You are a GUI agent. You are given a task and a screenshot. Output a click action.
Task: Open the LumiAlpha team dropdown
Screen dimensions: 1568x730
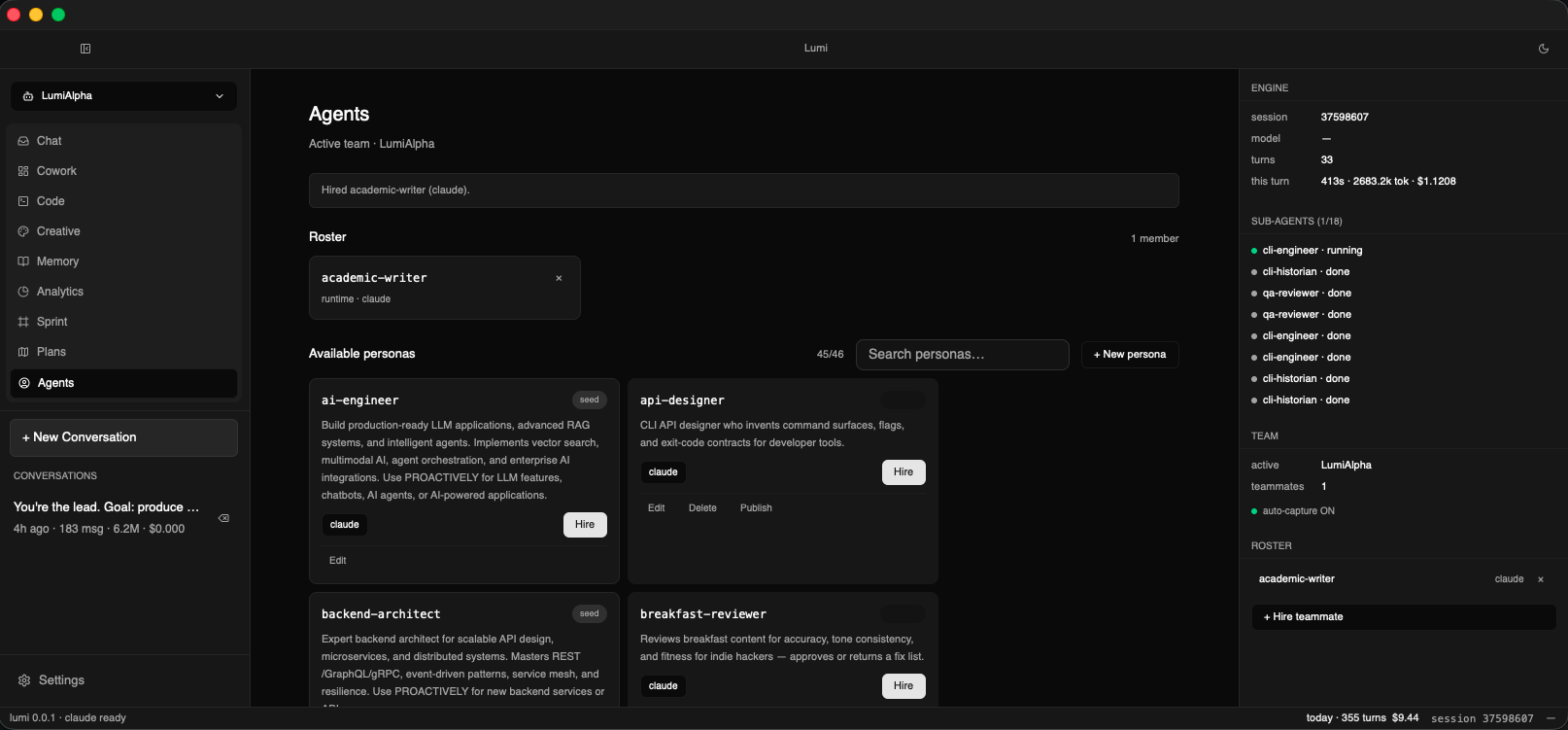click(x=123, y=96)
